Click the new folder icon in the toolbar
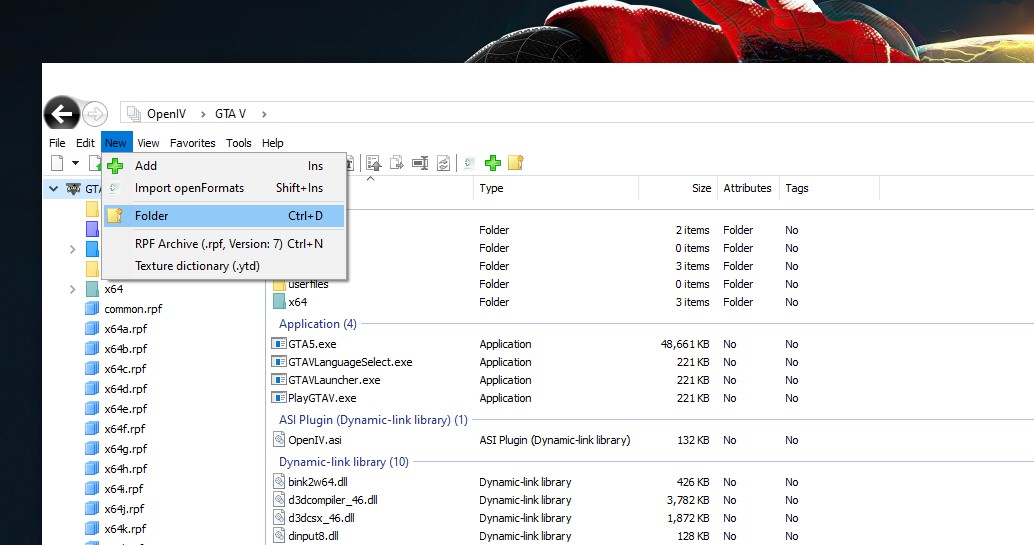Viewport: 1034px width, 545px height. coord(515,163)
